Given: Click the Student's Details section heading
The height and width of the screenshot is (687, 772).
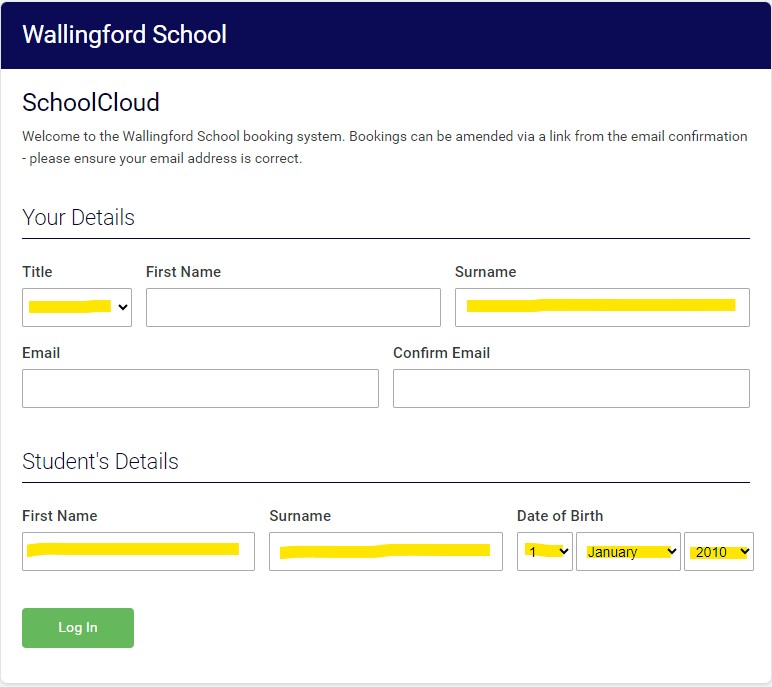Looking at the screenshot, I should (100, 461).
